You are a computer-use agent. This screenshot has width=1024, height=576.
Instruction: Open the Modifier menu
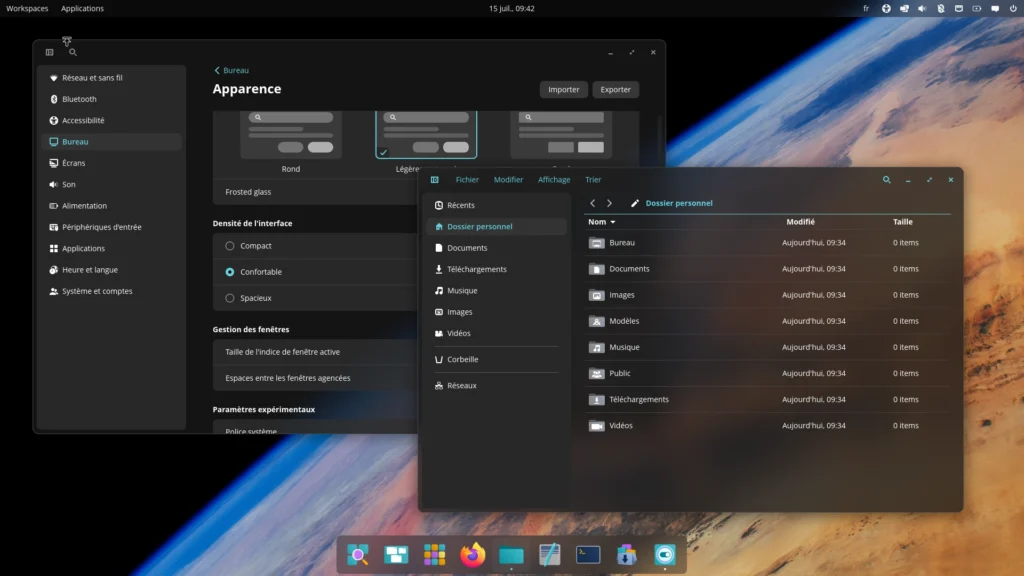point(508,180)
